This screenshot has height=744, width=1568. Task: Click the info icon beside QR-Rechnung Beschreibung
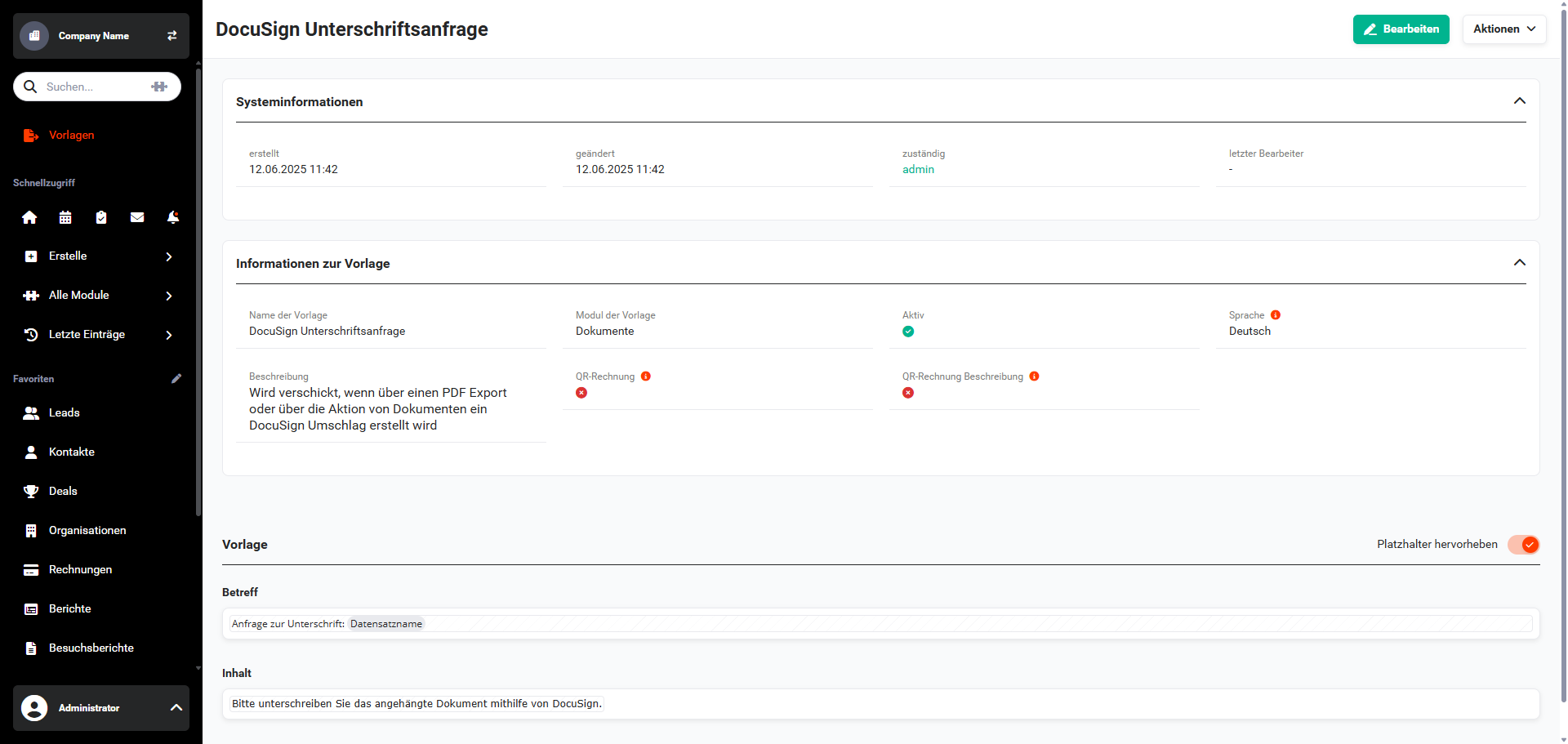pyautogui.click(x=1035, y=376)
